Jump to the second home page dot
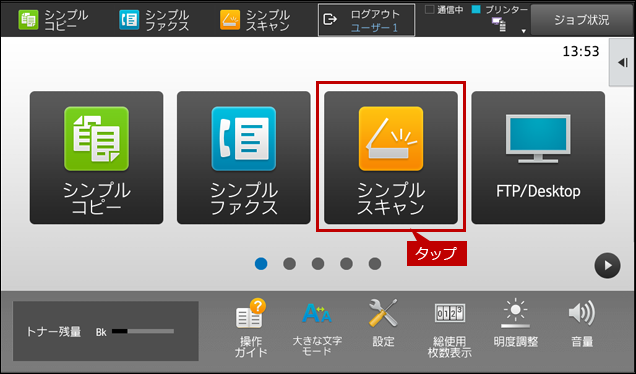 click(289, 264)
